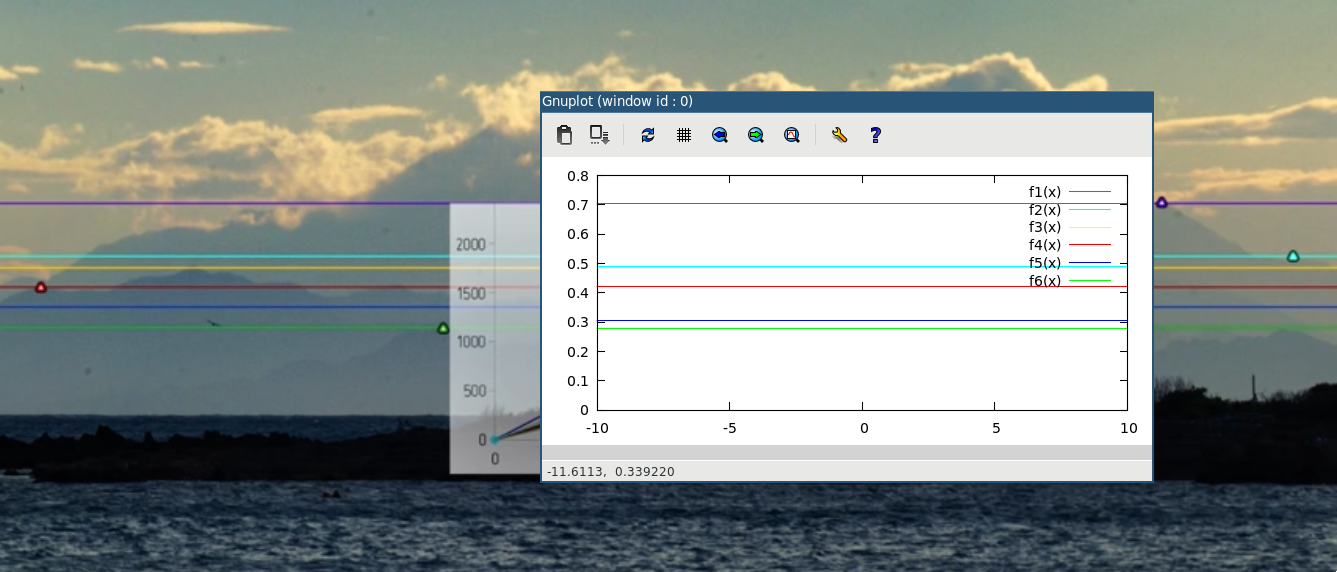Image resolution: width=1337 pixels, height=572 pixels.
Task: Toggle the f2(x) legend entry
Action: (1045, 210)
